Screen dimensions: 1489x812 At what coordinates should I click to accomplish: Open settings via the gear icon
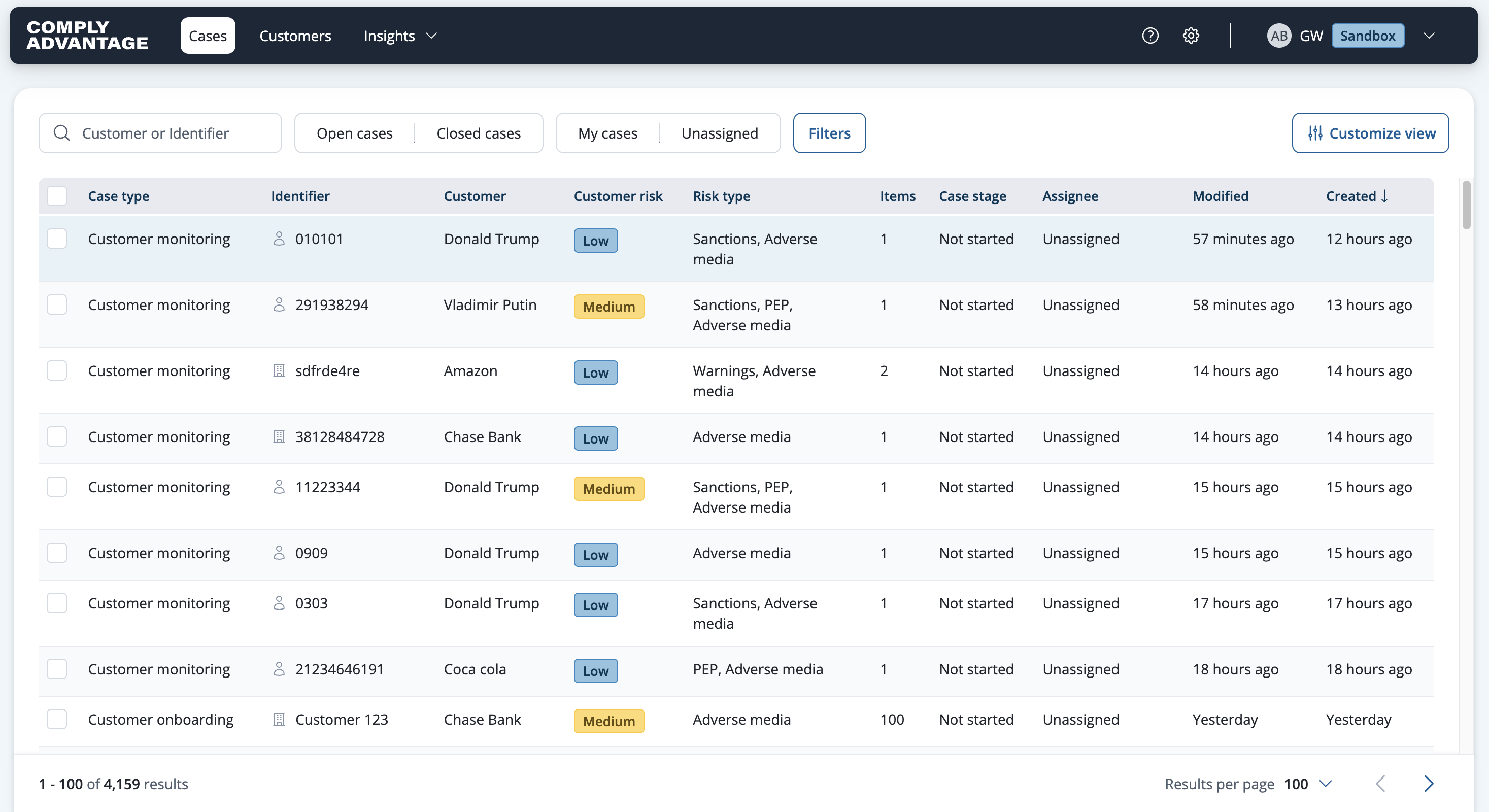click(x=1191, y=36)
